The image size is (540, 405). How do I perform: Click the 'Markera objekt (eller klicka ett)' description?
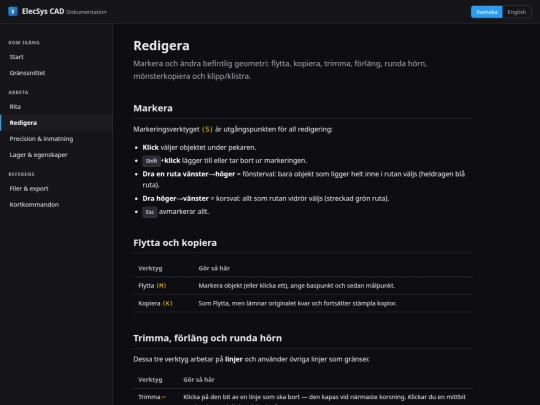point(297,286)
